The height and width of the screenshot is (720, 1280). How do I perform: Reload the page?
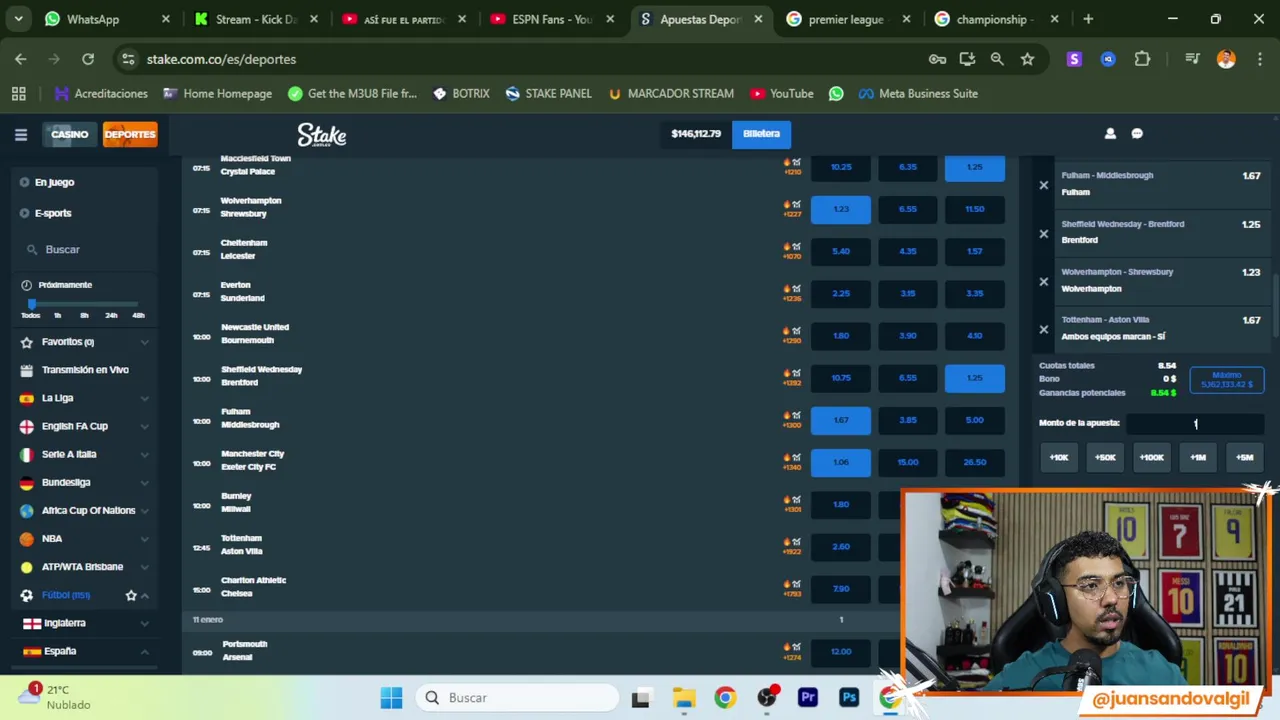(x=88, y=59)
